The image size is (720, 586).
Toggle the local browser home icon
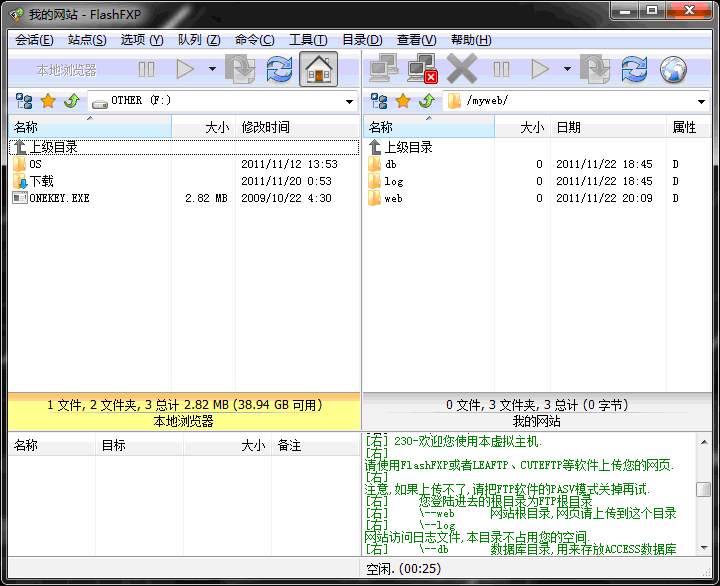tap(319, 69)
